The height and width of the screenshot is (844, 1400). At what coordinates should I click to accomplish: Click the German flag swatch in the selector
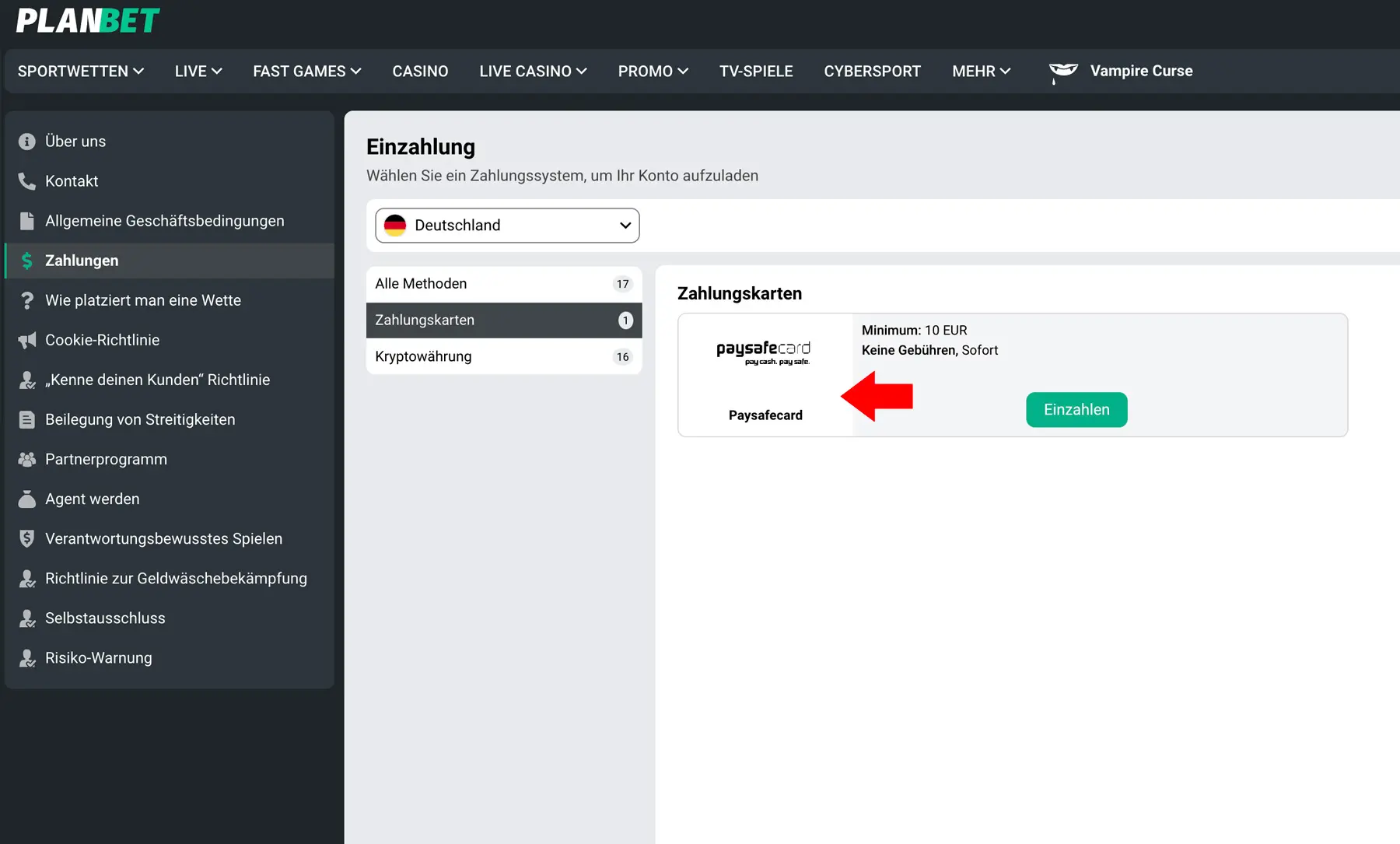pyautogui.click(x=396, y=225)
